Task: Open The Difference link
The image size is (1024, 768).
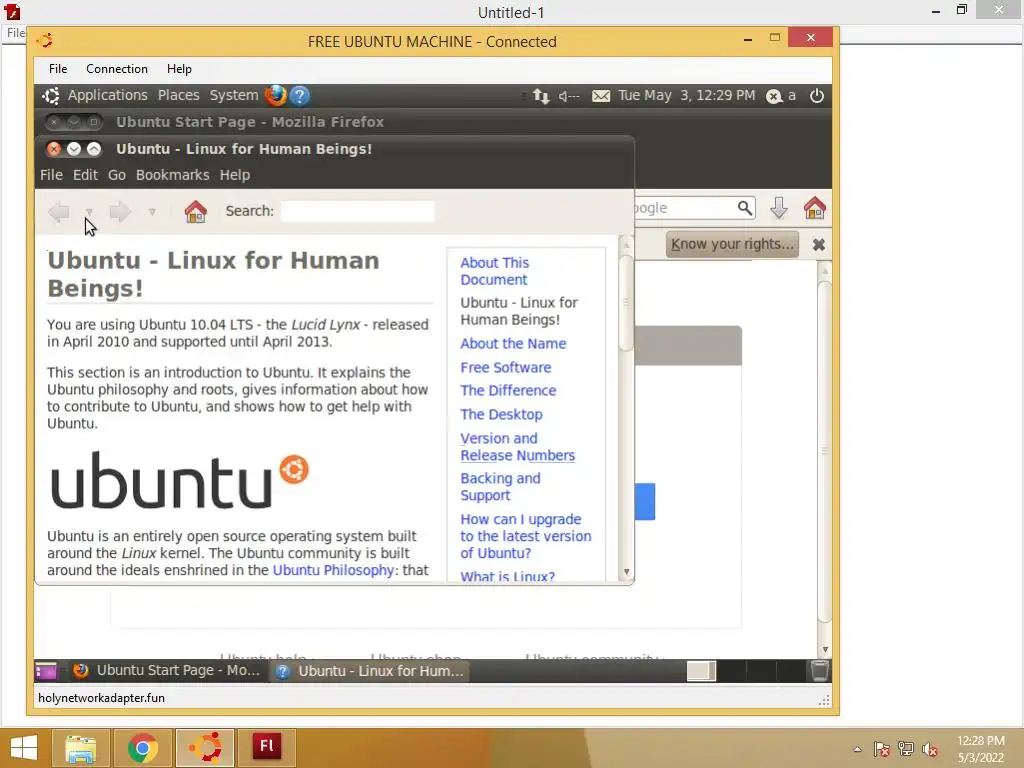Action: (x=508, y=391)
